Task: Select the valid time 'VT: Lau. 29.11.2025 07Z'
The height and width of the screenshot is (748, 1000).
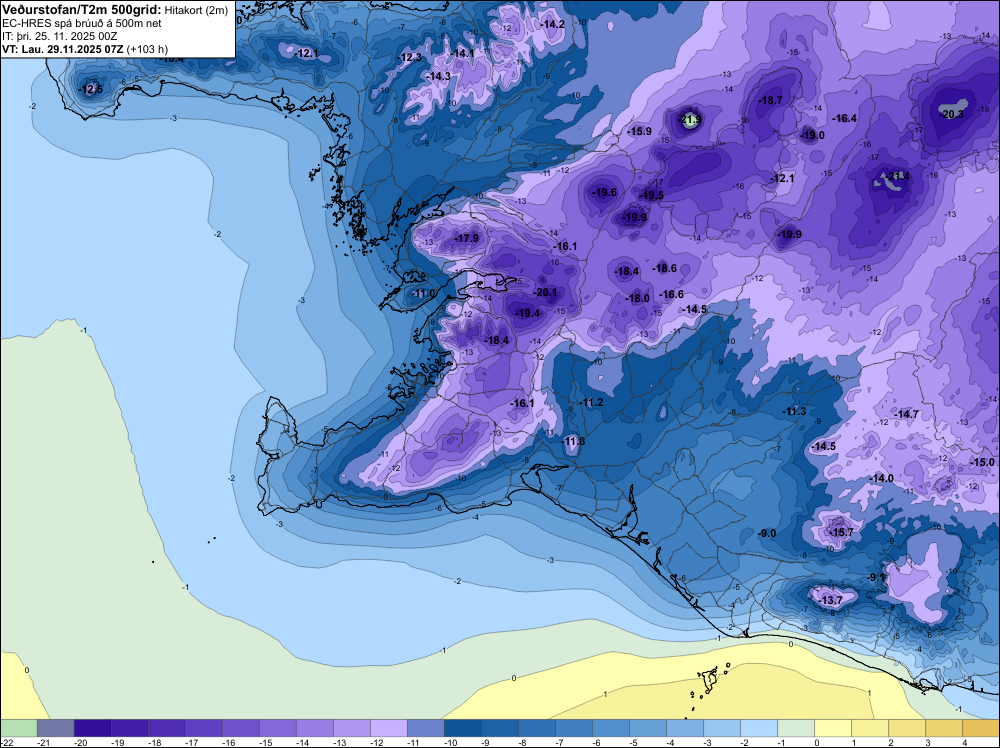Action: (x=62, y=49)
